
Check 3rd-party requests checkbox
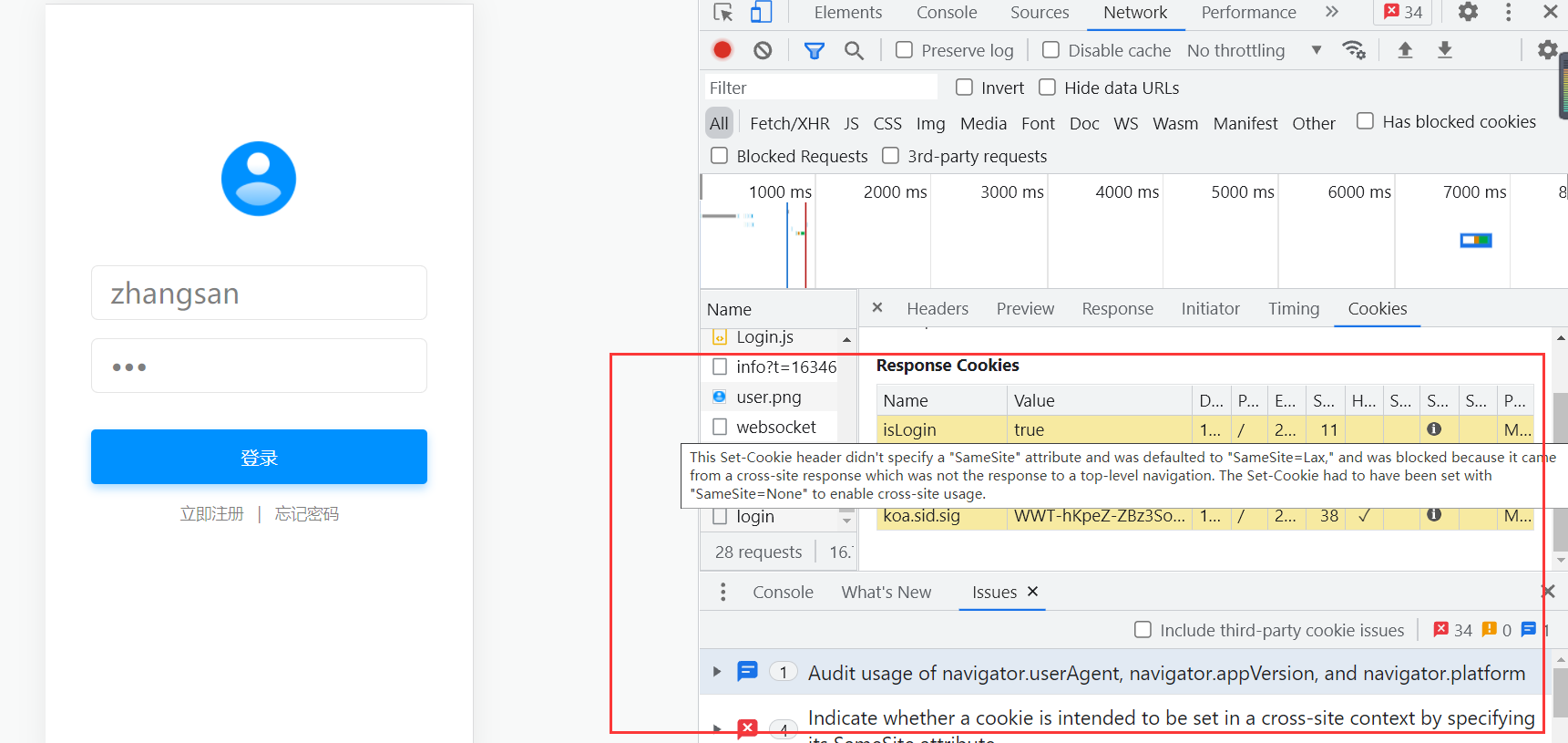890,156
